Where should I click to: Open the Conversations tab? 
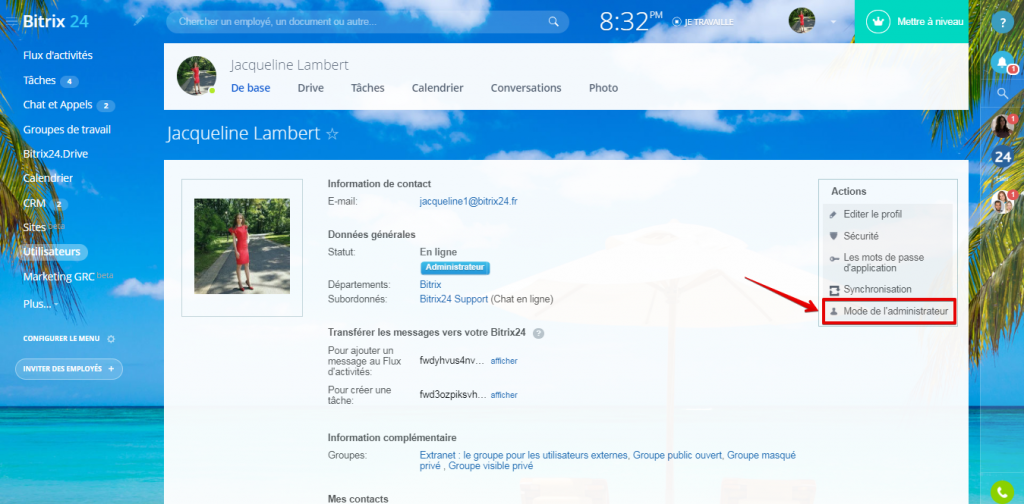tap(526, 87)
